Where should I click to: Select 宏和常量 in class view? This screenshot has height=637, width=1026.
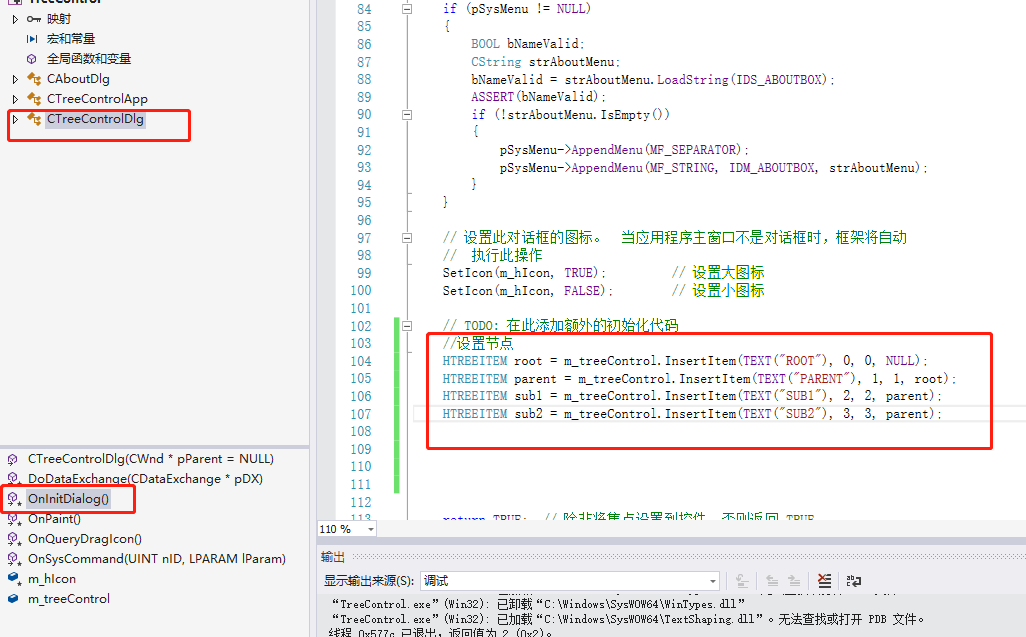[71, 39]
